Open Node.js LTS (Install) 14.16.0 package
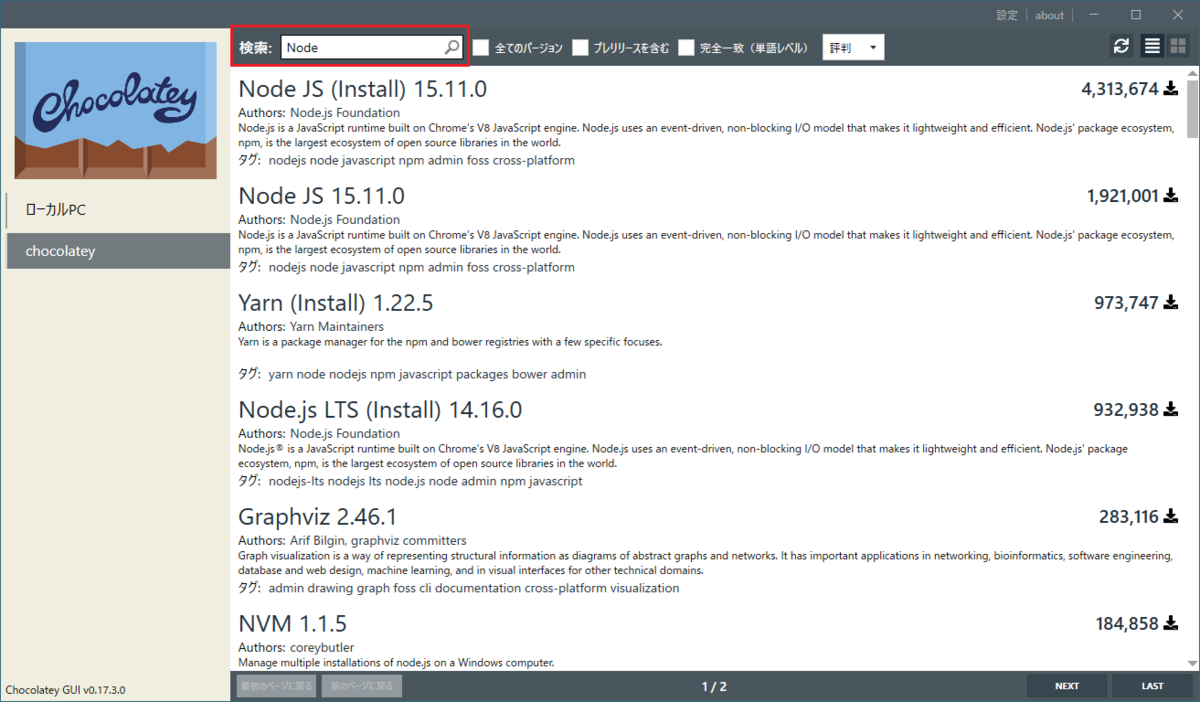Image resolution: width=1200 pixels, height=702 pixels. coord(380,410)
